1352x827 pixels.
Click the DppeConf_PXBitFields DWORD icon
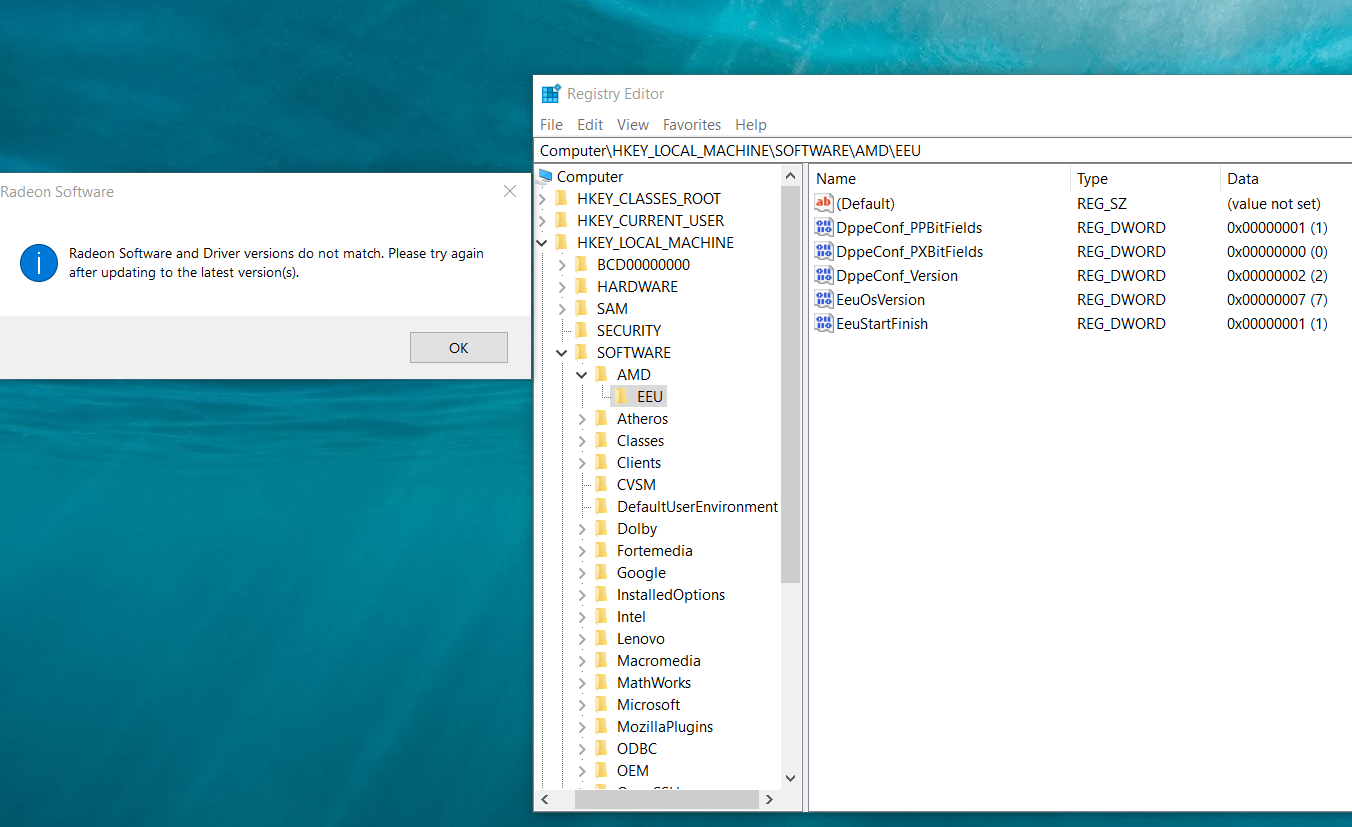coord(824,251)
